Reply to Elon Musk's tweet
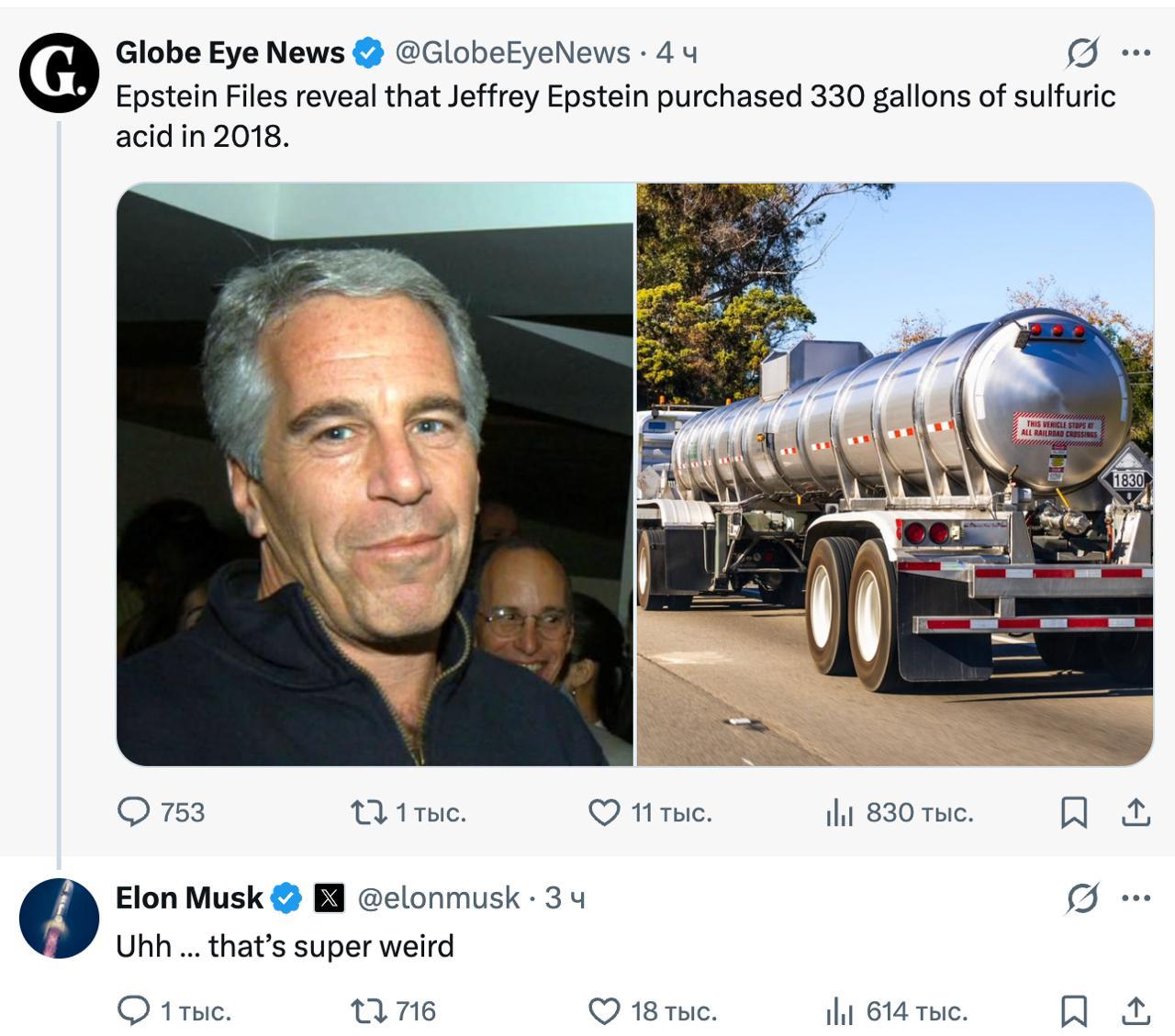 [134, 1011]
